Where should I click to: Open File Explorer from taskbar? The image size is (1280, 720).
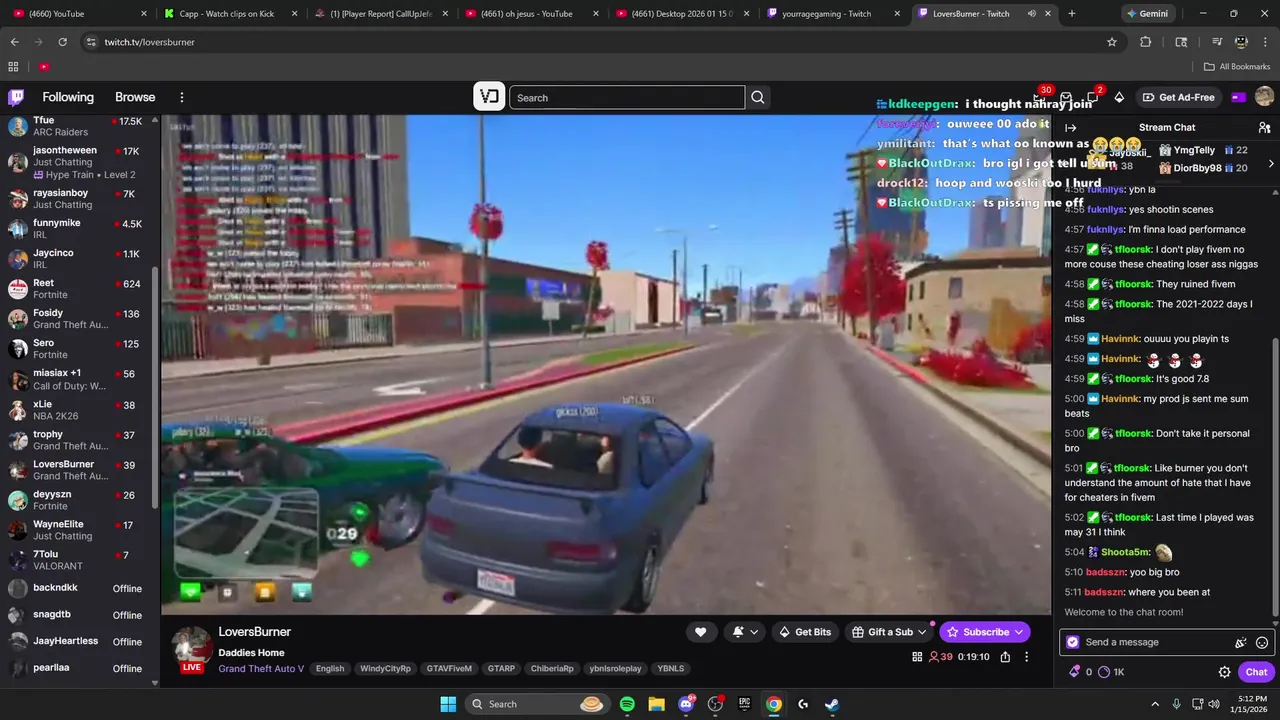tap(656, 704)
